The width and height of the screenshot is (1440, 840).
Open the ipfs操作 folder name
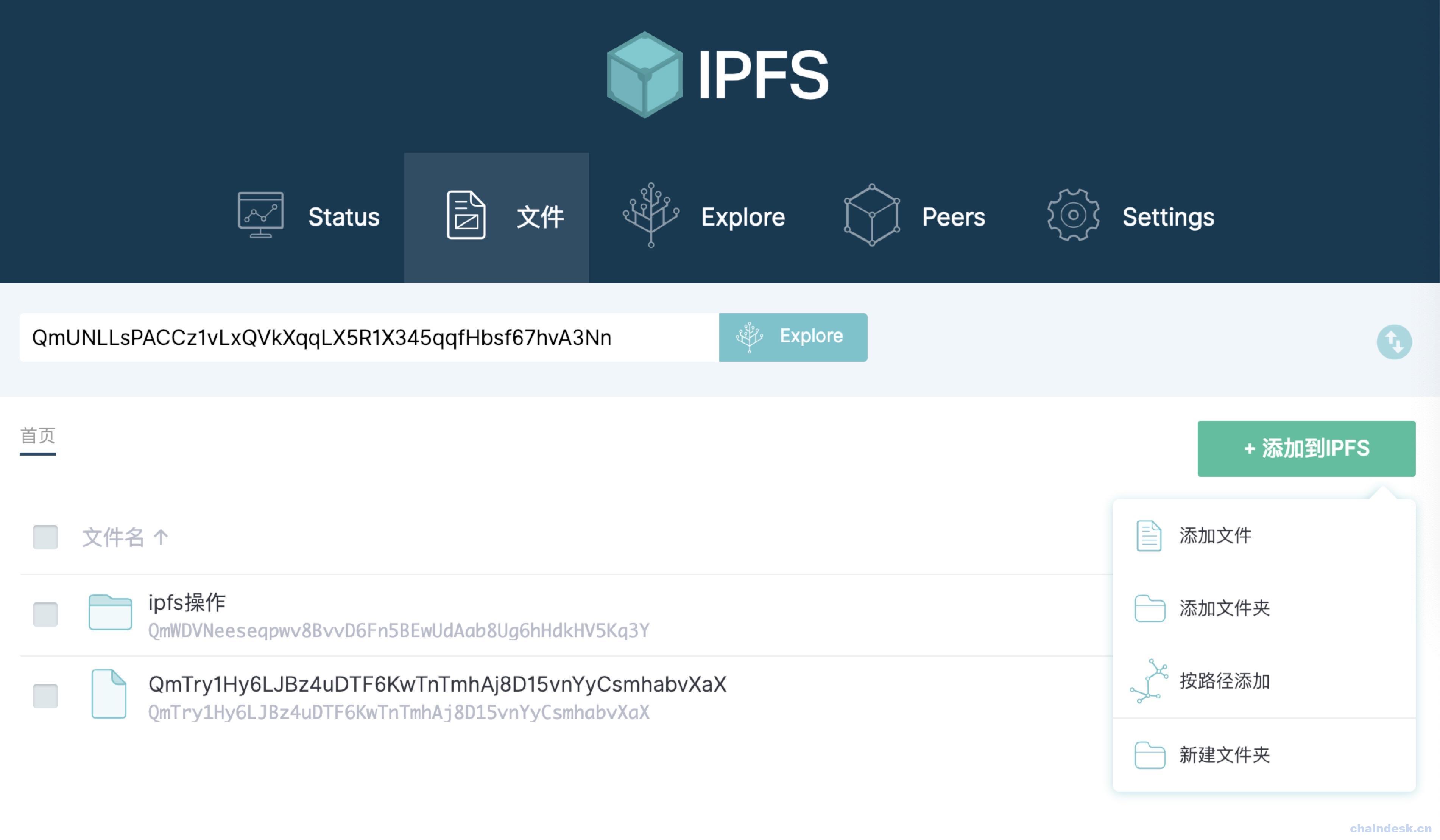point(187,602)
